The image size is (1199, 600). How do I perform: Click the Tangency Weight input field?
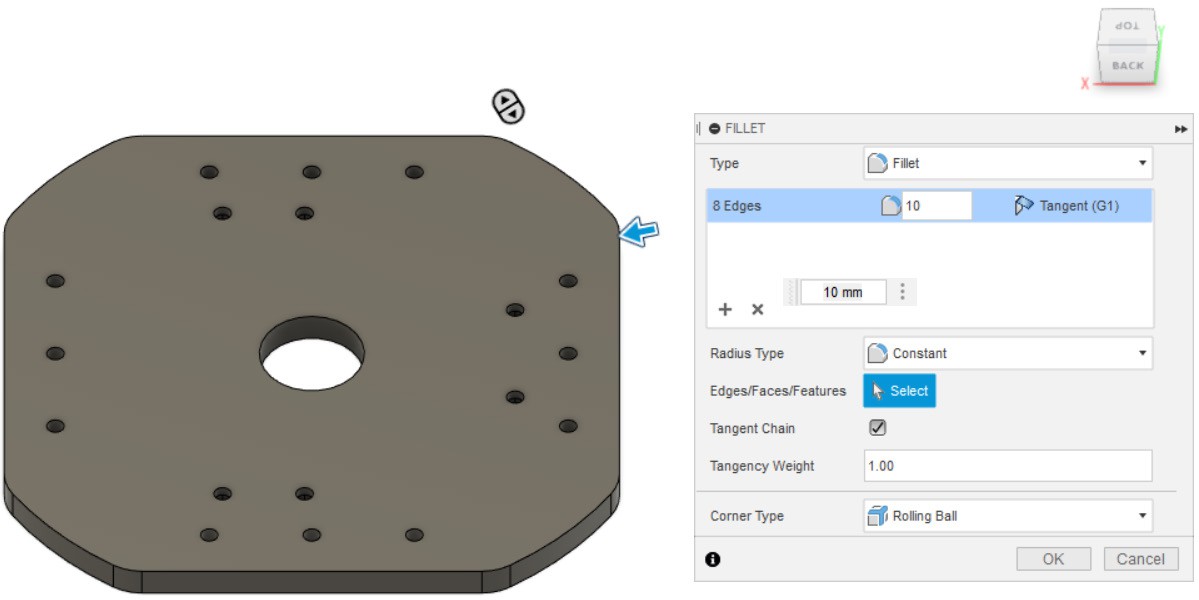click(x=1007, y=466)
